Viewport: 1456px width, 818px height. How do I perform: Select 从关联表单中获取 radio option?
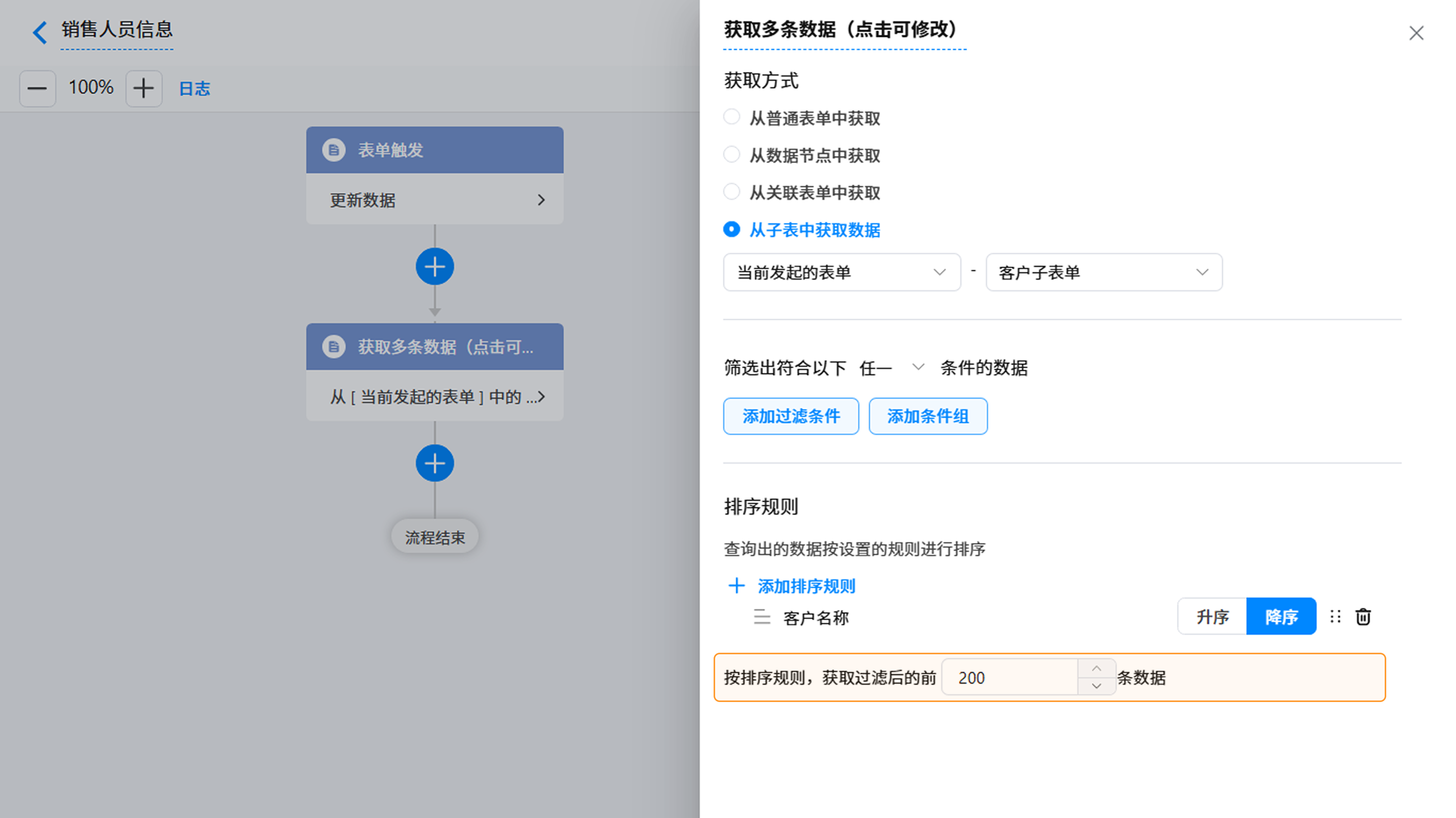point(731,191)
